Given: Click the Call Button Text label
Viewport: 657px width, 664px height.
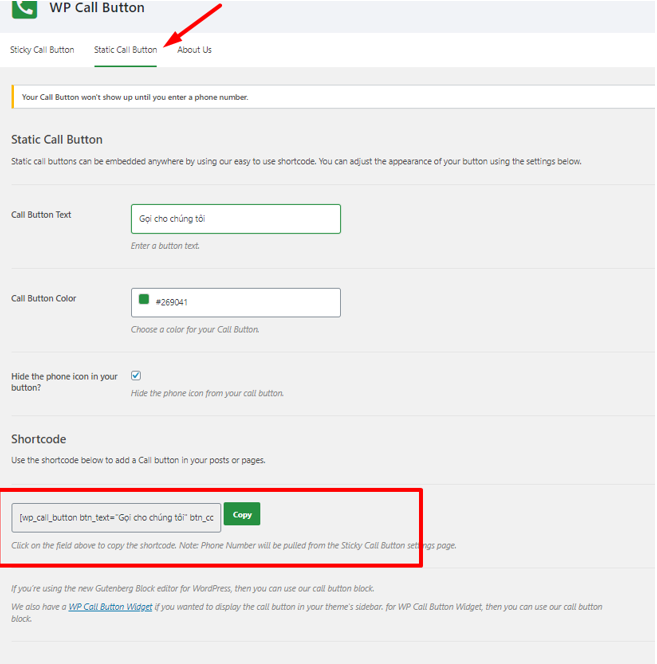Looking at the screenshot, I should [x=41, y=215].
